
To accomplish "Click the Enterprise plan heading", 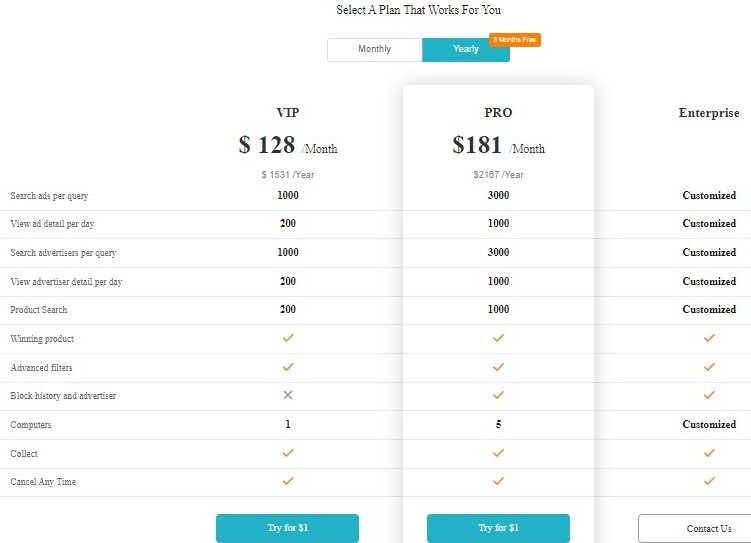I will tap(709, 113).
